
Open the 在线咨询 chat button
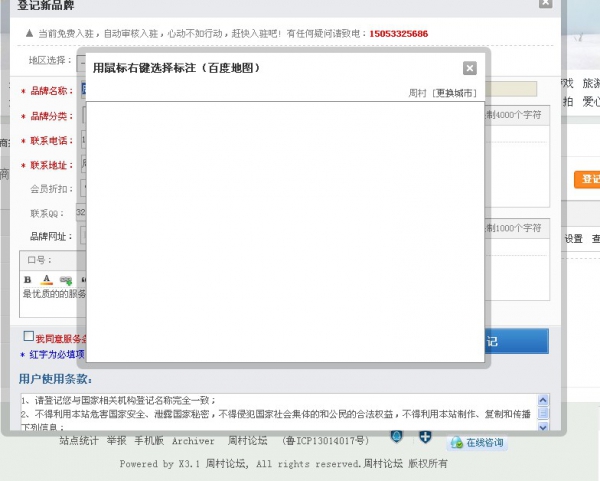[x=477, y=443]
